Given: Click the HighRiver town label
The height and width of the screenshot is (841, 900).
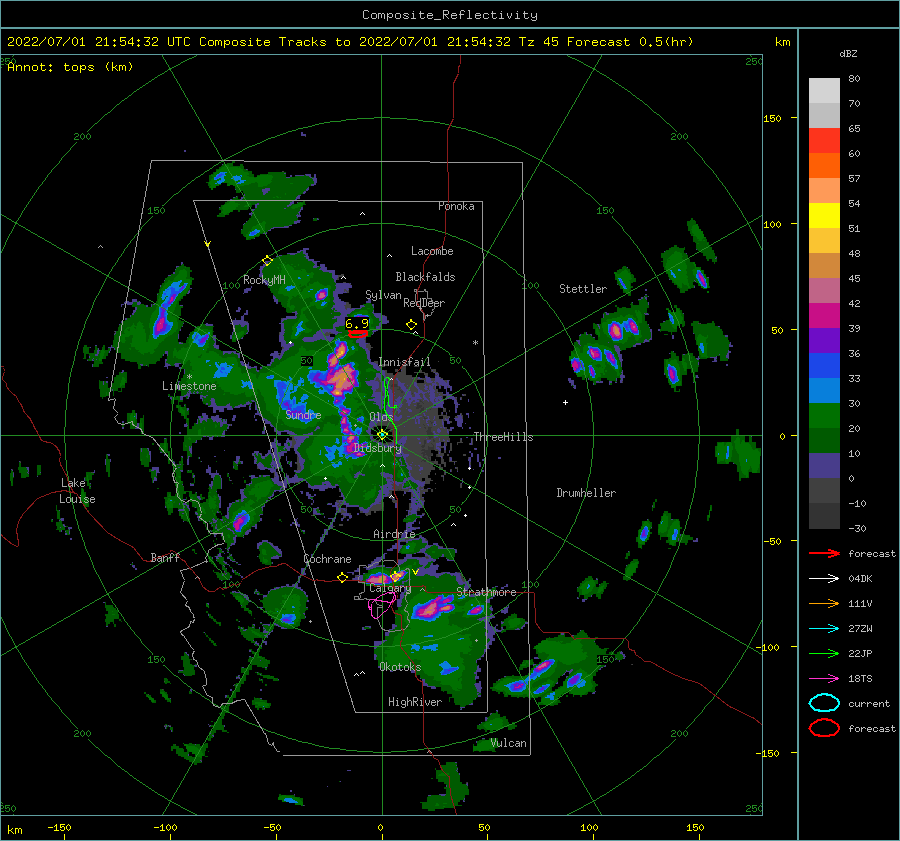Looking at the screenshot, I should [414, 702].
